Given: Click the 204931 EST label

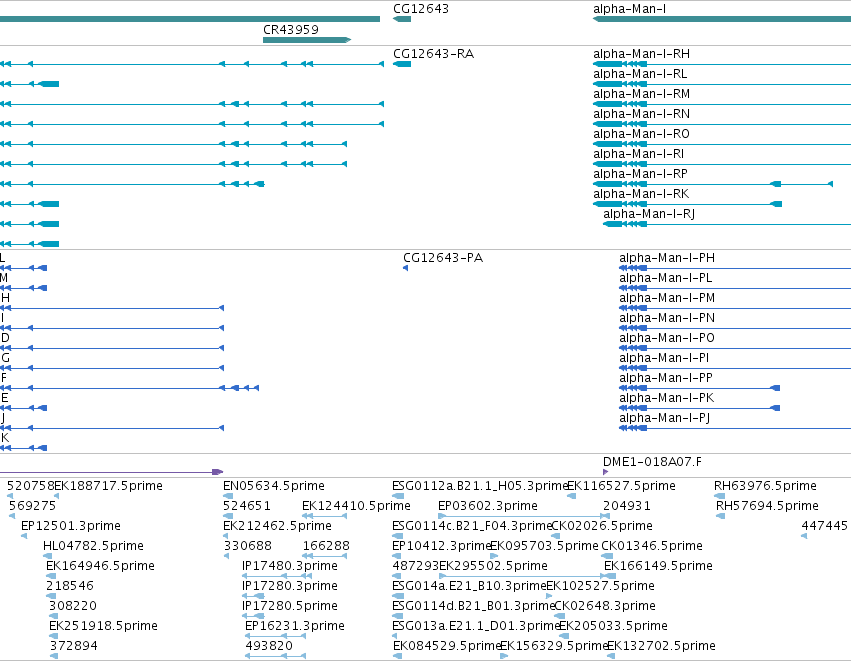Looking at the screenshot, I should [x=627, y=506].
